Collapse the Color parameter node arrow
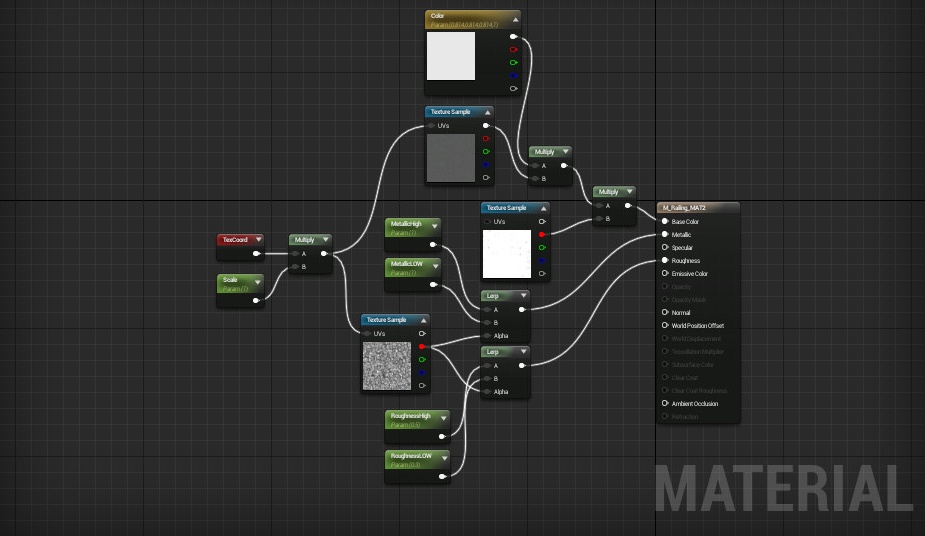The height and width of the screenshot is (536, 925). click(515, 19)
